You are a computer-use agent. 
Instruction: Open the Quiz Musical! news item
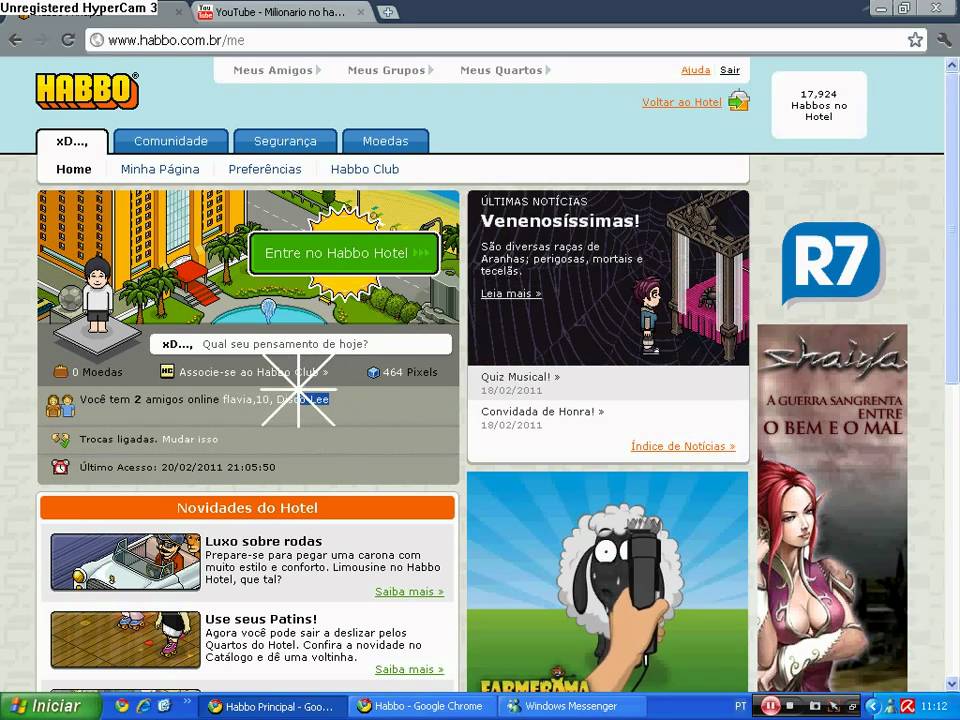coord(520,377)
